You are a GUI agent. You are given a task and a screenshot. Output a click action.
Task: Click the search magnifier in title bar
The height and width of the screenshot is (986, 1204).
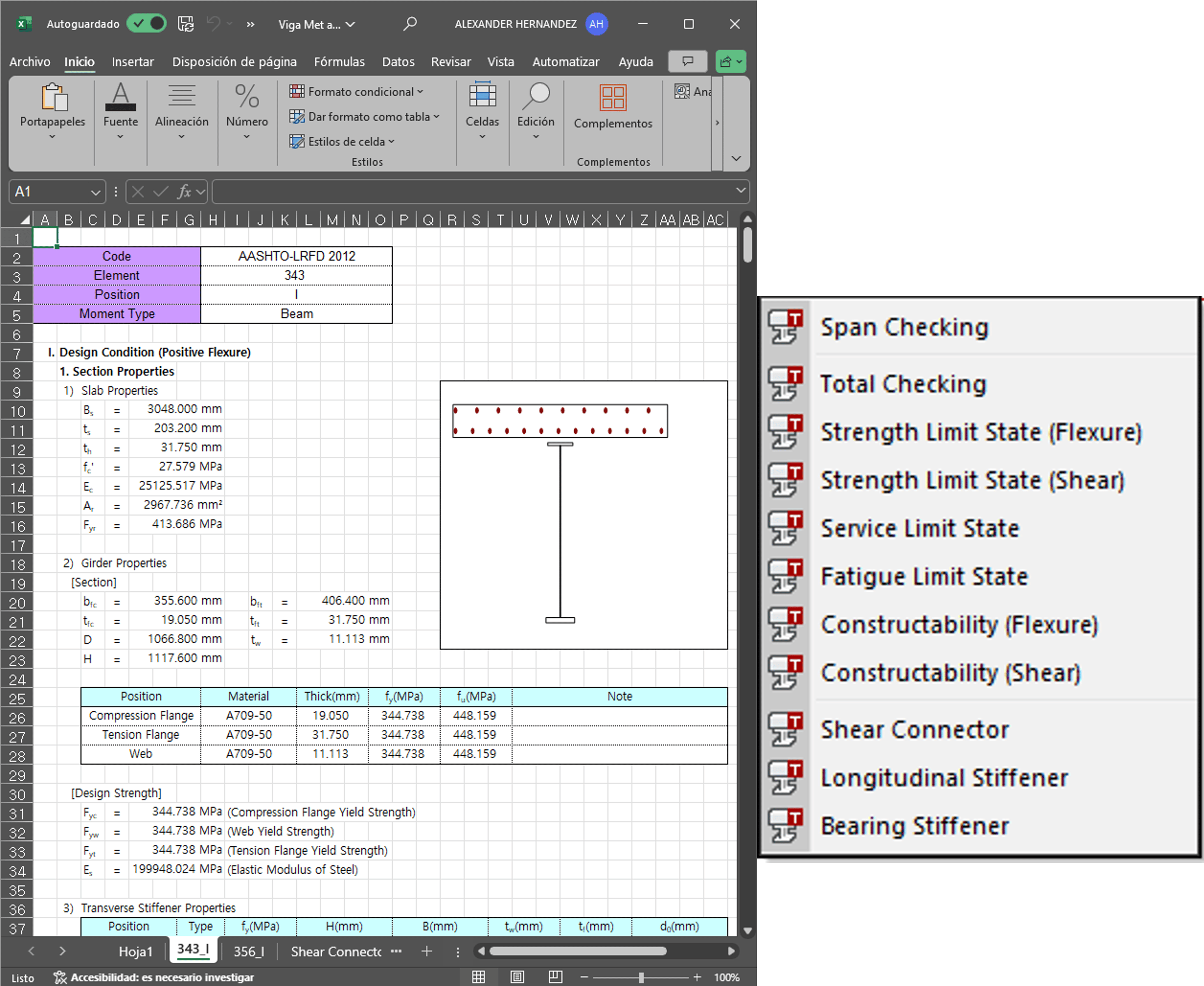click(410, 24)
